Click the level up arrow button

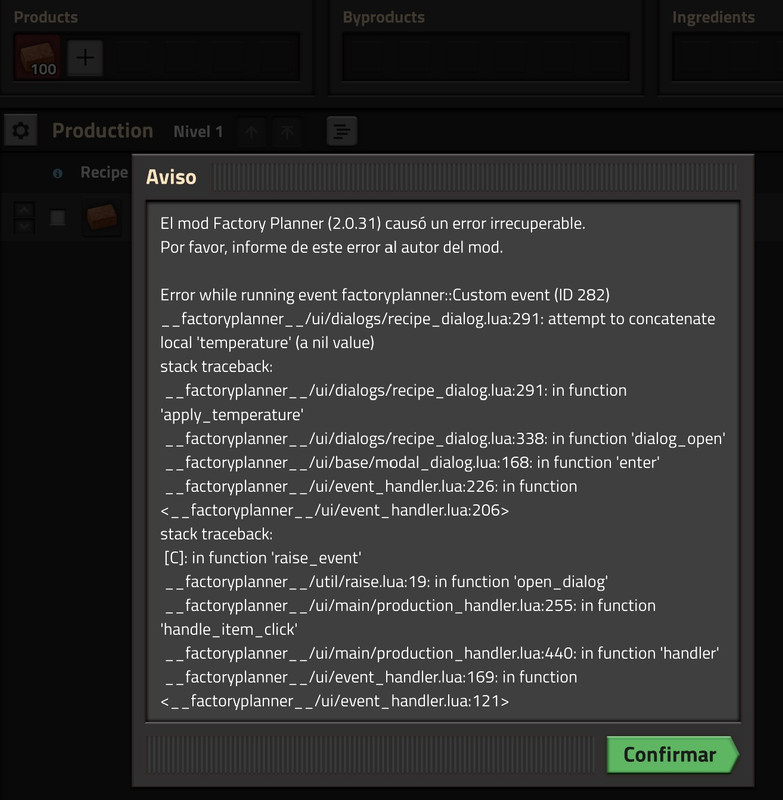(251, 132)
